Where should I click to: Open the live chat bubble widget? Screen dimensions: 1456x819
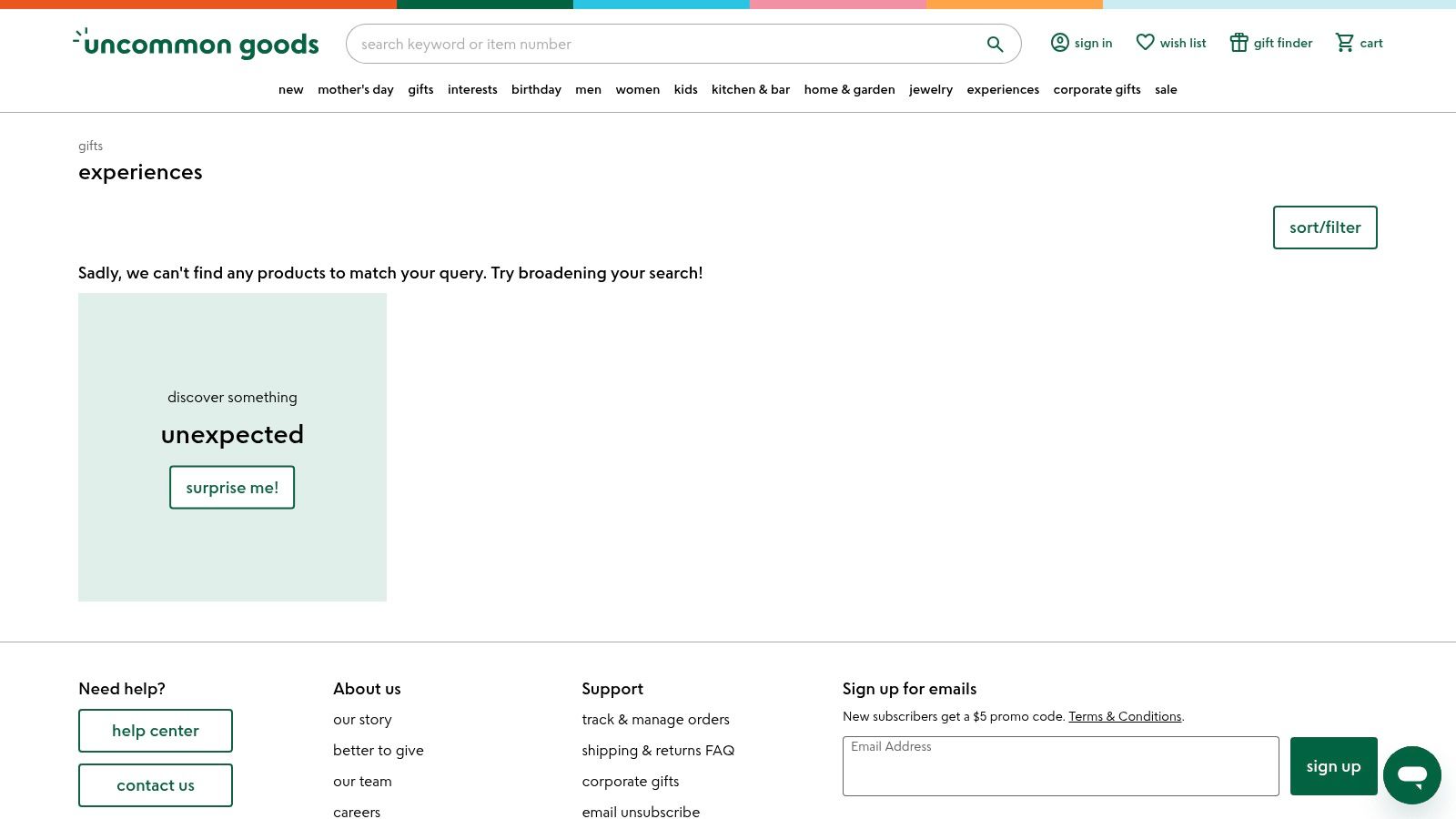click(1411, 775)
